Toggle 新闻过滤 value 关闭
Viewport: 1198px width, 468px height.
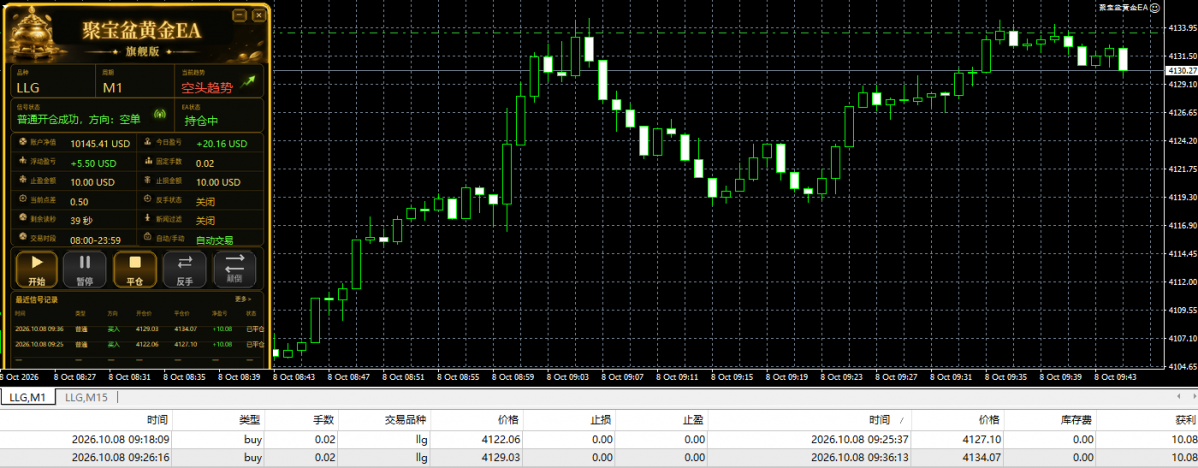(206, 221)
